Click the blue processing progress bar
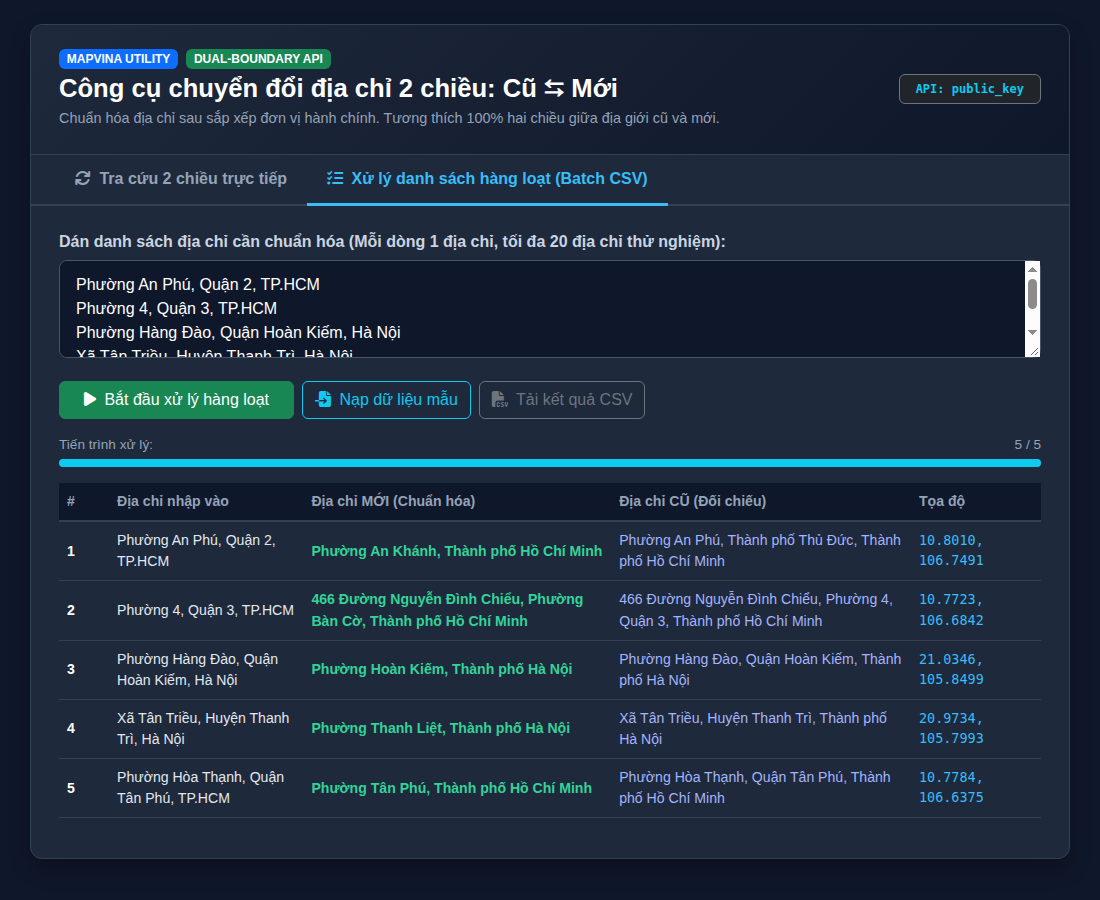 (550, 463)
